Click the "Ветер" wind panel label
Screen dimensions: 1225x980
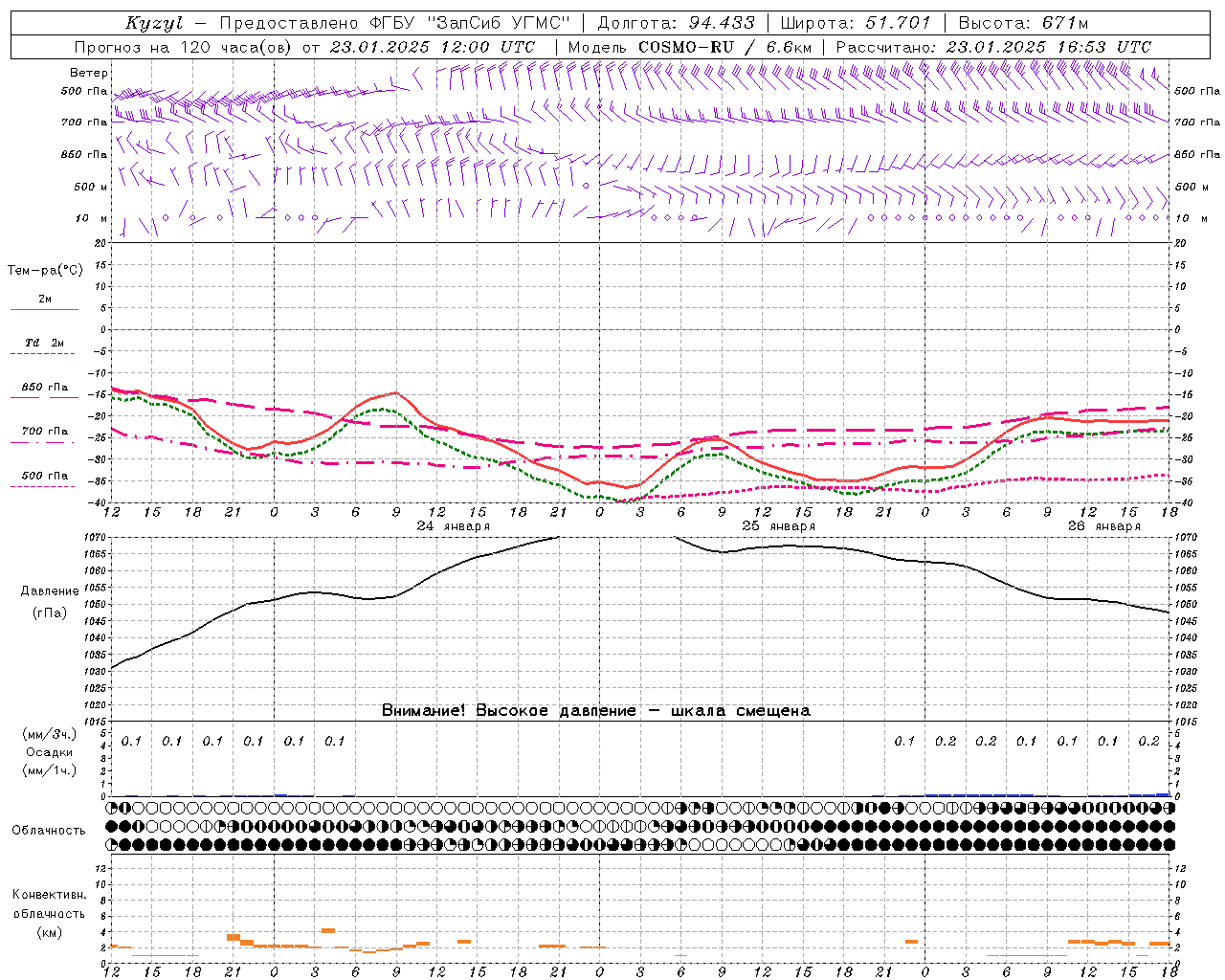tap(89, 73)
